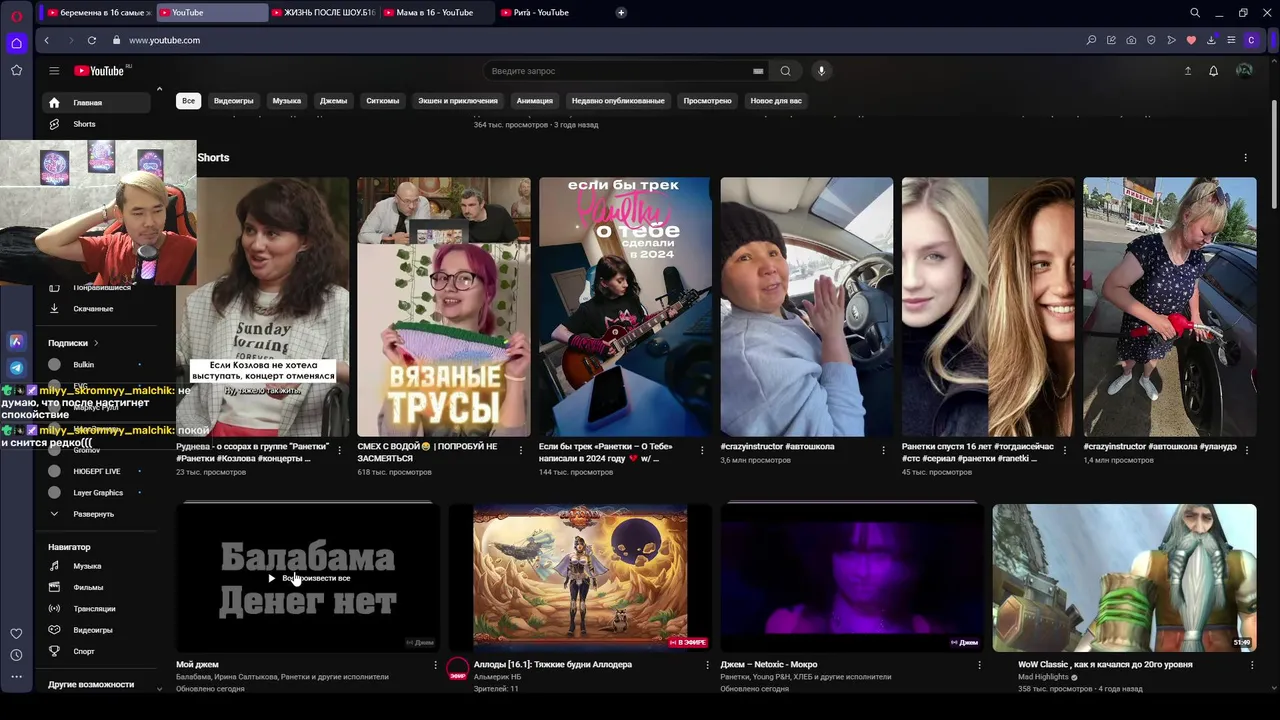Switch to Рита - YouTube tab

pos(548,13)
